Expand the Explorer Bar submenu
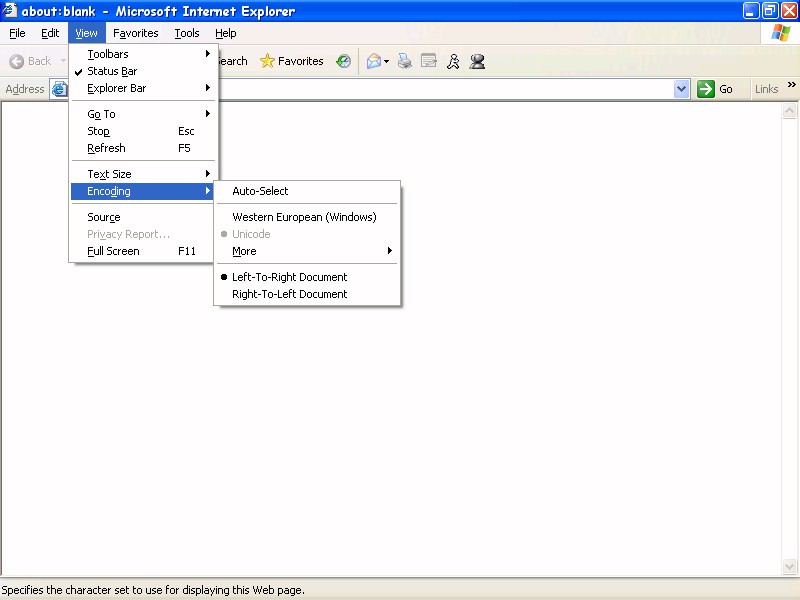 144,88
